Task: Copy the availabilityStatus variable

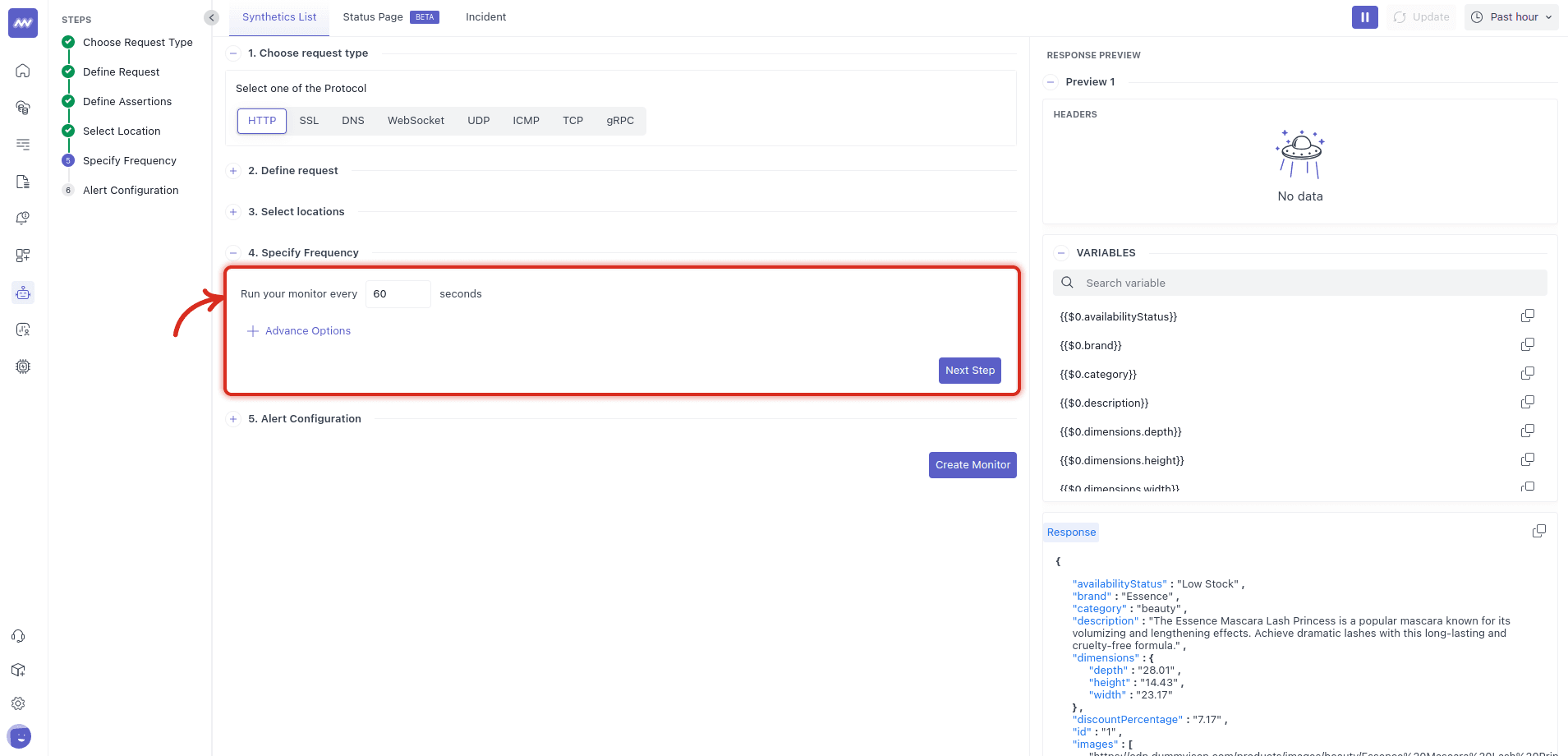Action: (1527, 316)
